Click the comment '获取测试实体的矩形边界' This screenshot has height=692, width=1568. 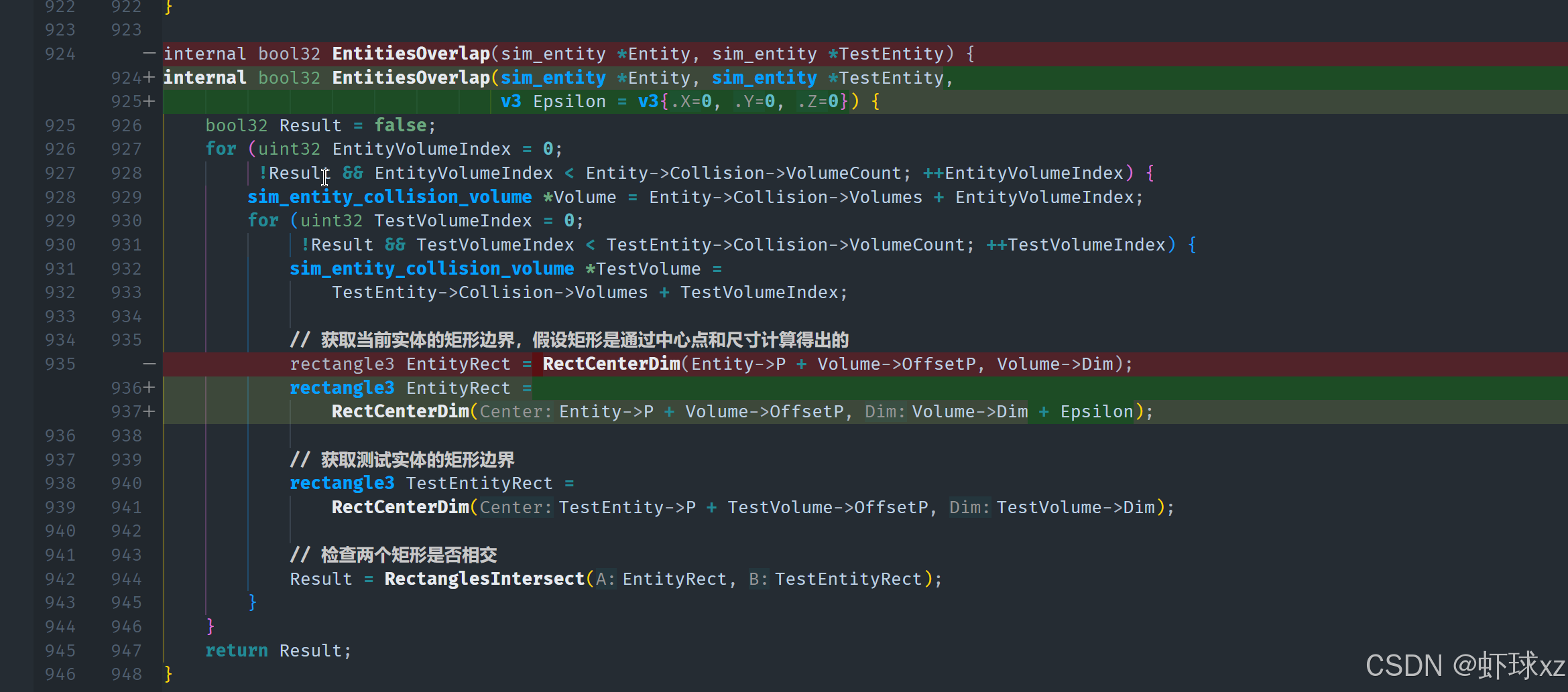(x=418, y=460)
